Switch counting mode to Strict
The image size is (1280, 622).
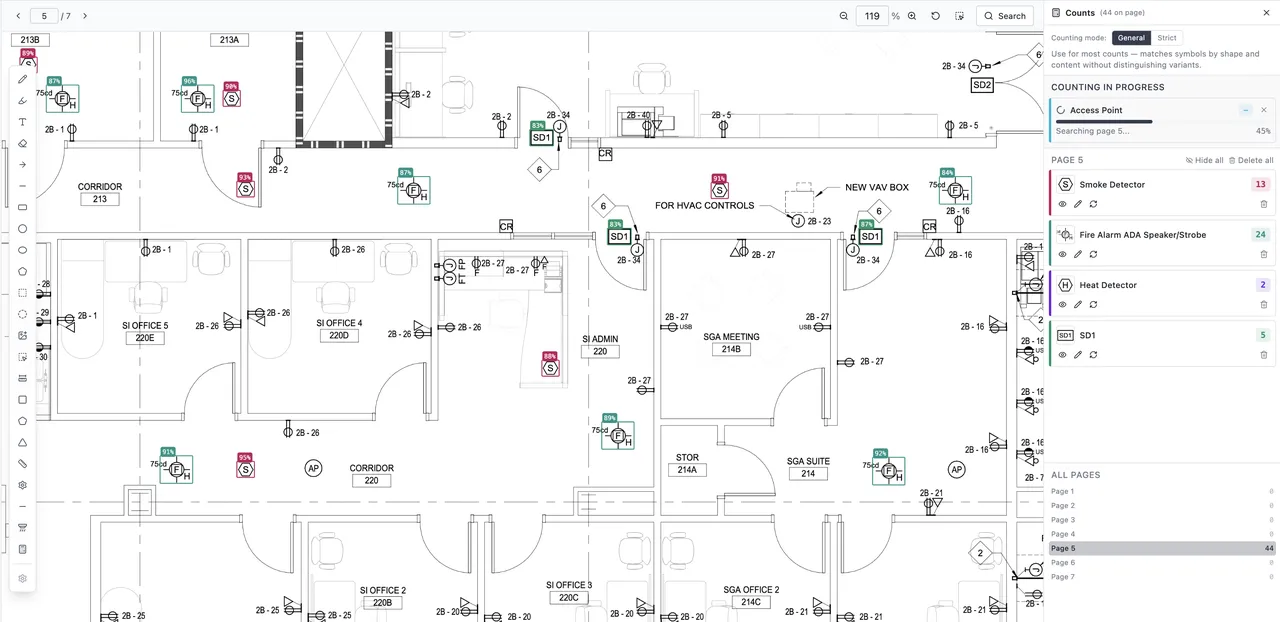click(1167, 38)
